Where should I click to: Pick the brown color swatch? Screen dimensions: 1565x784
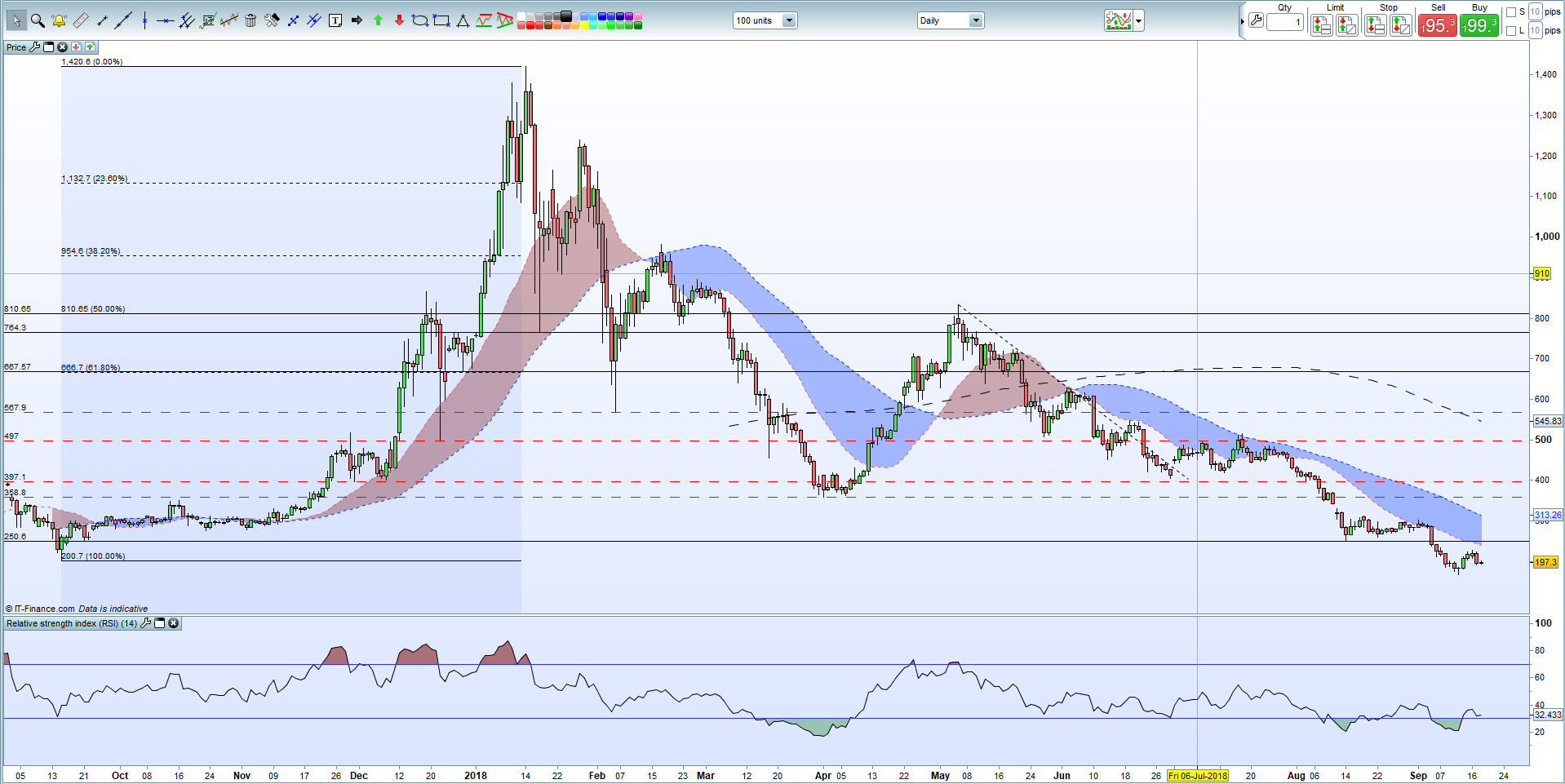coord(548,25)
